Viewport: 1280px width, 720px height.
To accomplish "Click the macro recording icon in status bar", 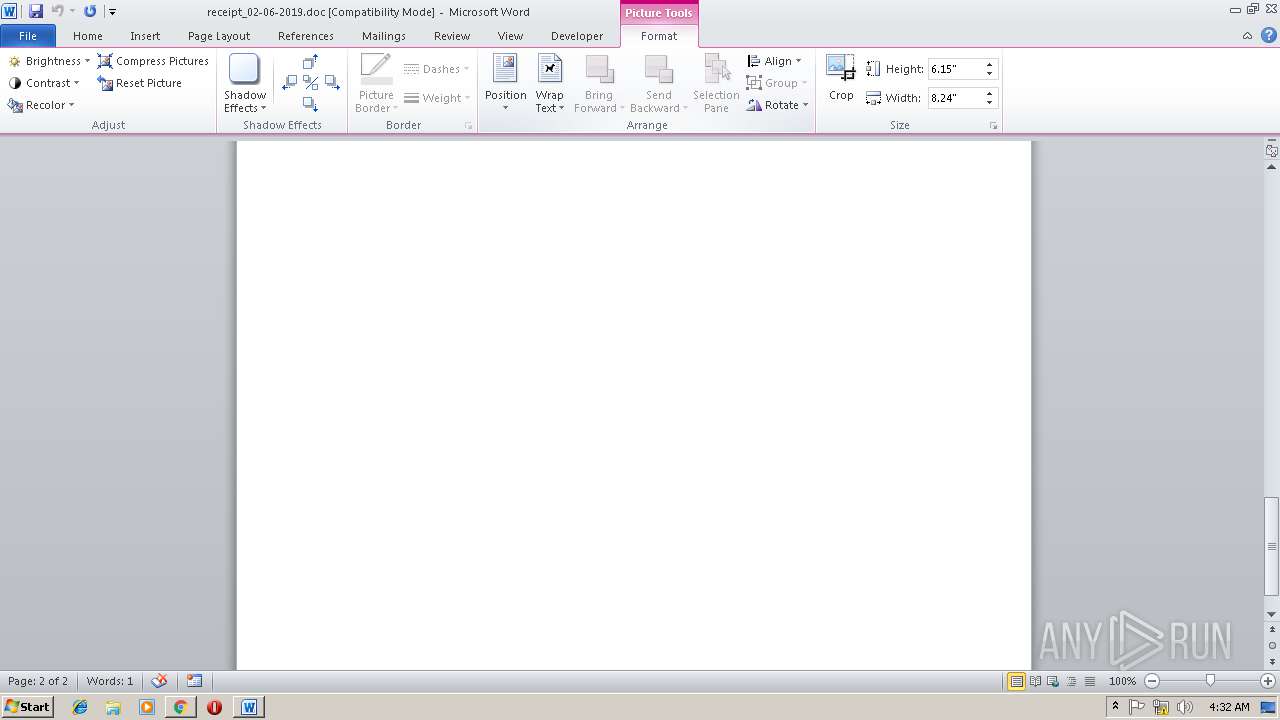I will (x=194, y=681).
